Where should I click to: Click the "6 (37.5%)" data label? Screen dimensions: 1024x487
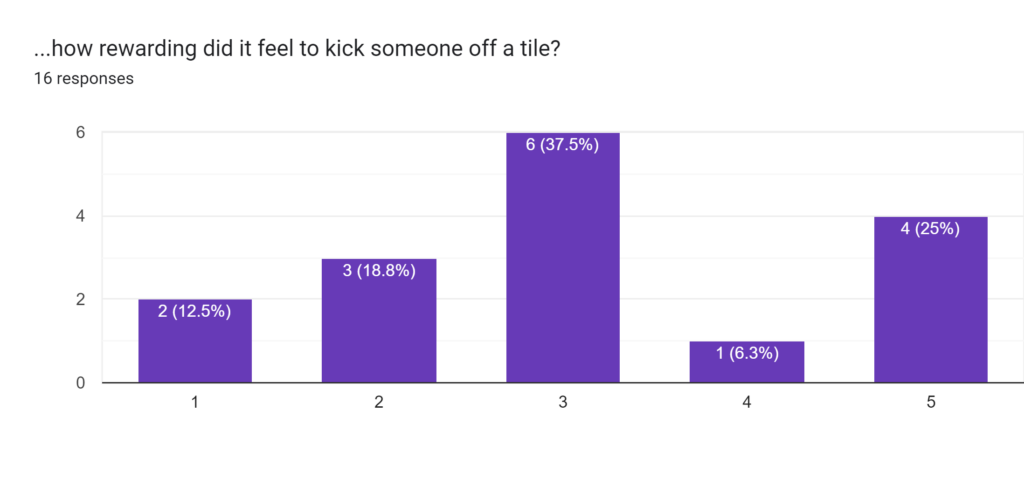pyautogui.click(x=563, y=145)
